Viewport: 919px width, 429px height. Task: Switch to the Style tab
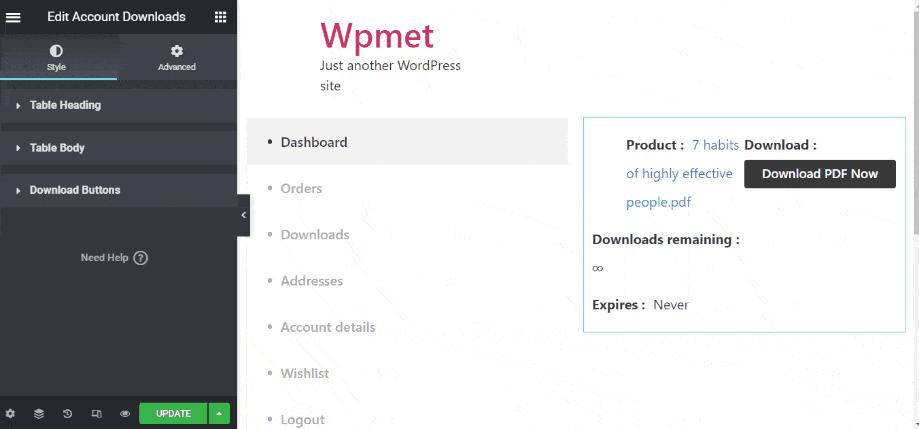point(56,57)
